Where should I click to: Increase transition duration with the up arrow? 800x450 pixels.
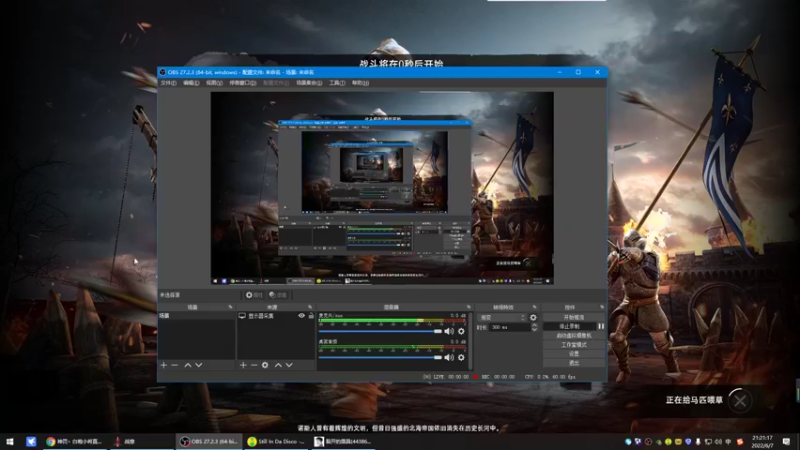[534, 325]
